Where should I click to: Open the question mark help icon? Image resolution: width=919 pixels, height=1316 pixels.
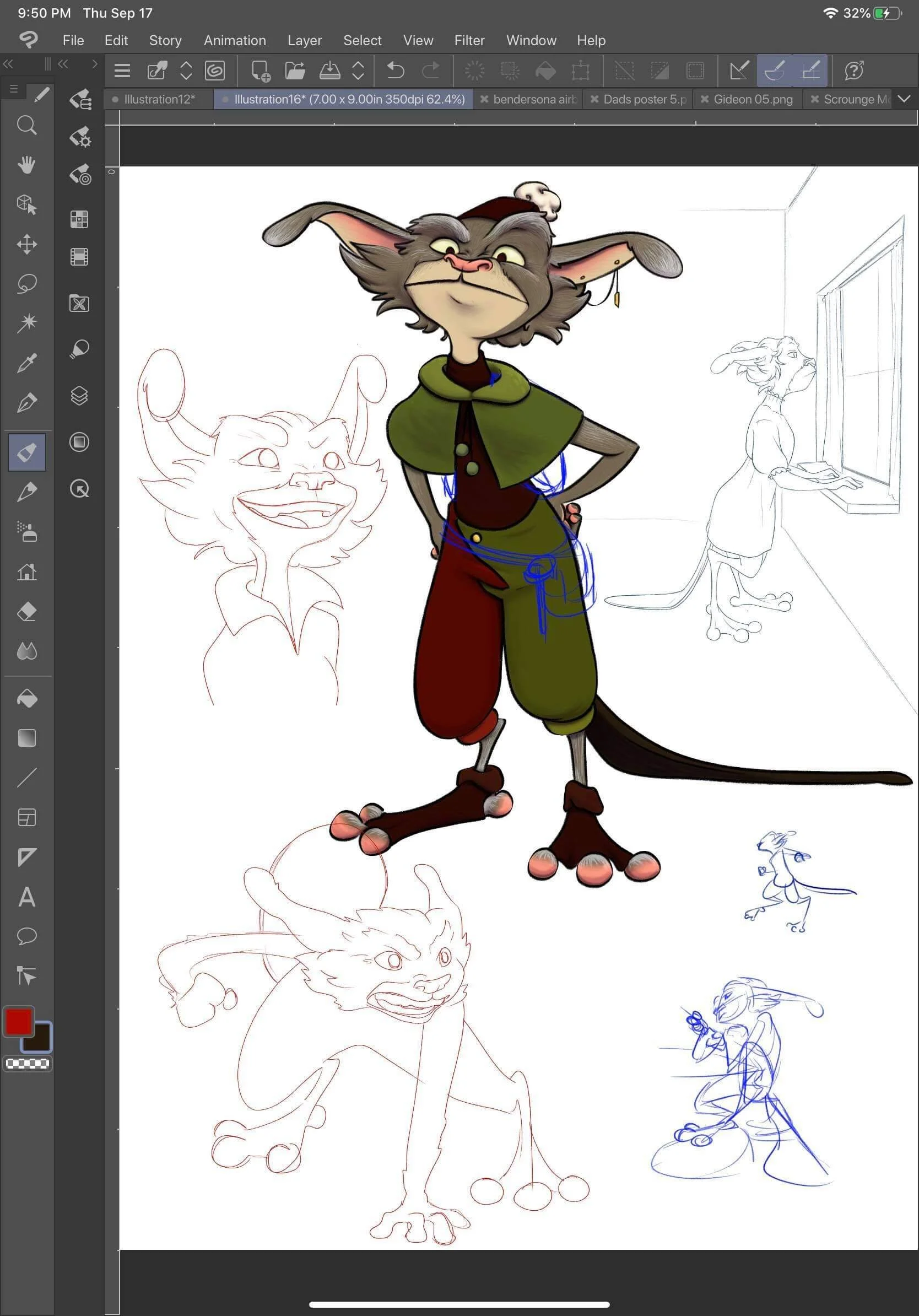tap(853, 71)
